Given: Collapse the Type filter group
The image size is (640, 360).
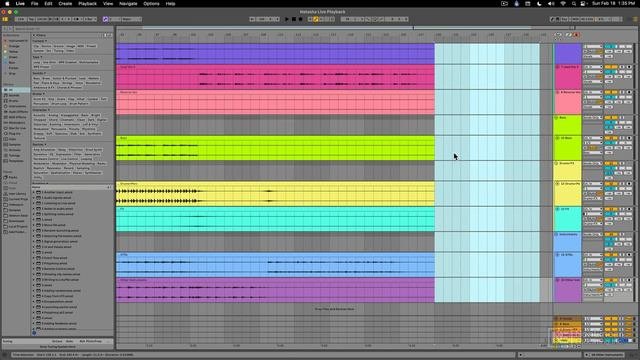Looking at the screenshot, I should pos(37,57).
